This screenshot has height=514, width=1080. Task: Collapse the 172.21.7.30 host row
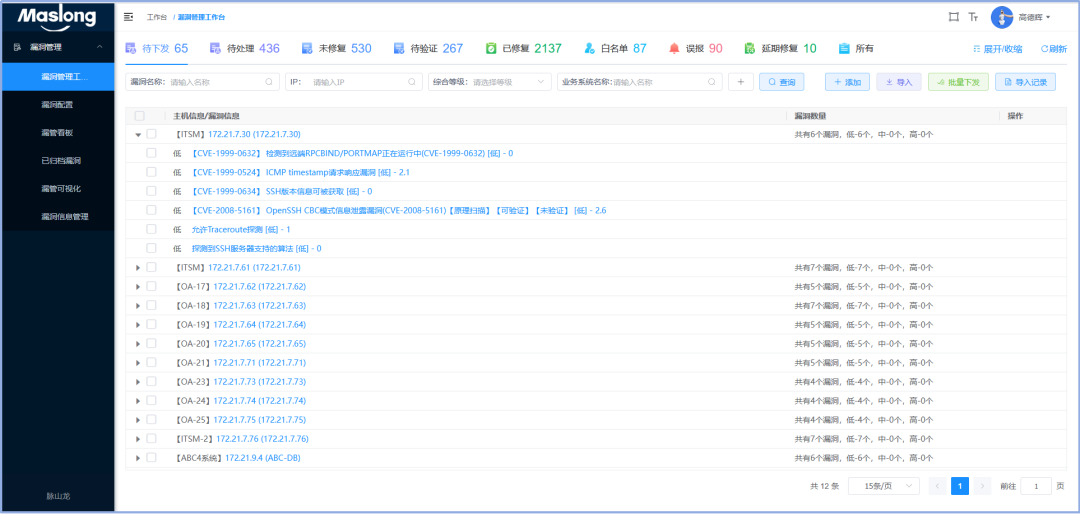(x=138, y=135)
